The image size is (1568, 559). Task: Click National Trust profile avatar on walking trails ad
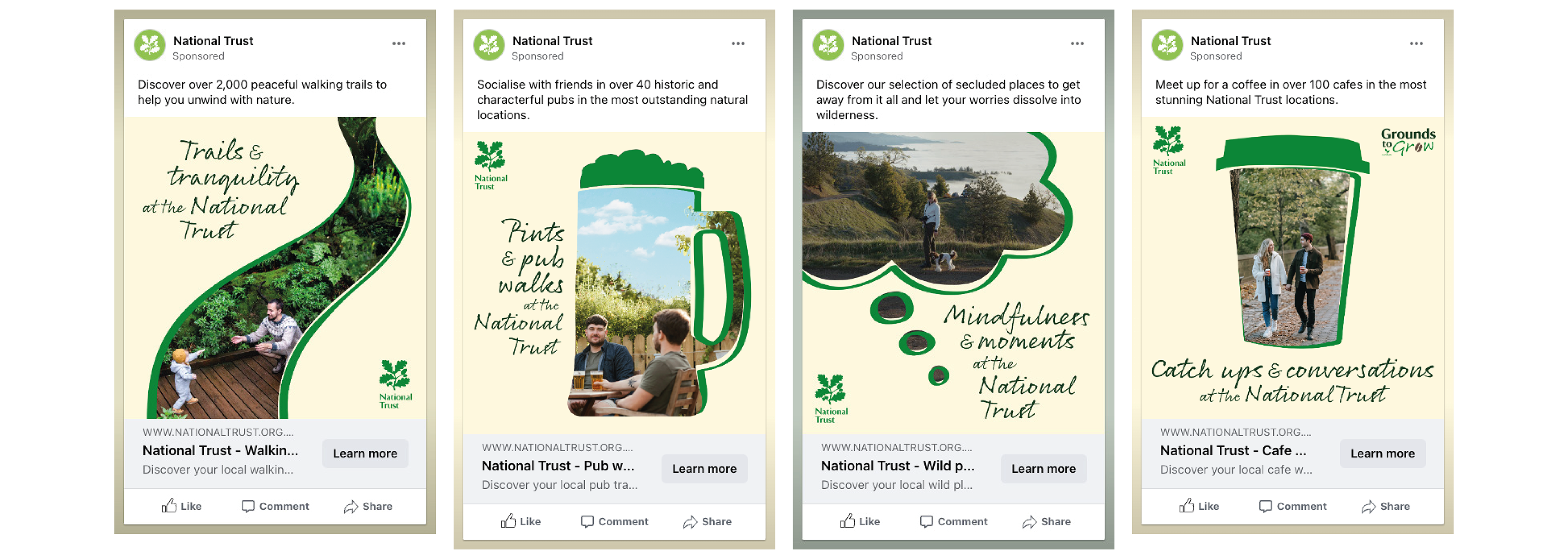pyautogui.click(x=150, y=45)
